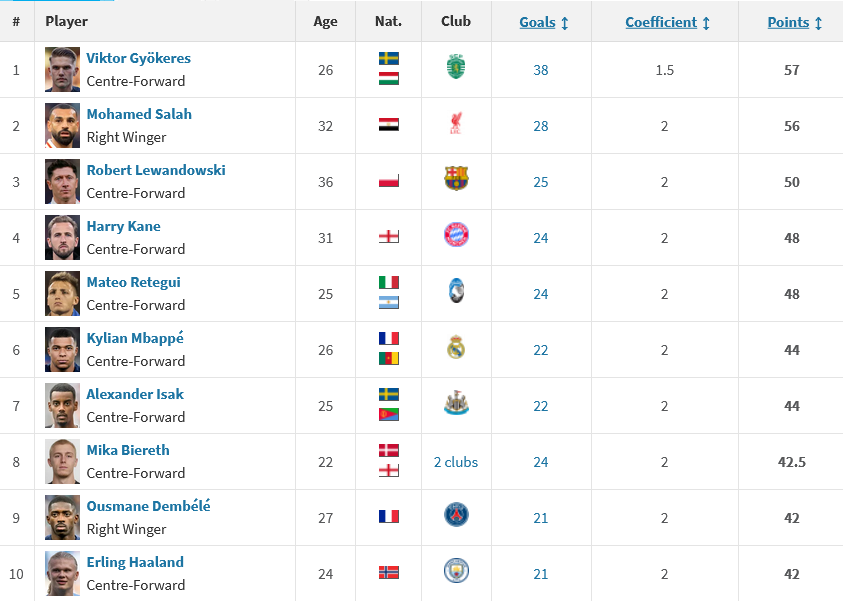The image size is (843, 601).
Task: Click Mateo Retegui's goals count 24
Action: (541, 294)
